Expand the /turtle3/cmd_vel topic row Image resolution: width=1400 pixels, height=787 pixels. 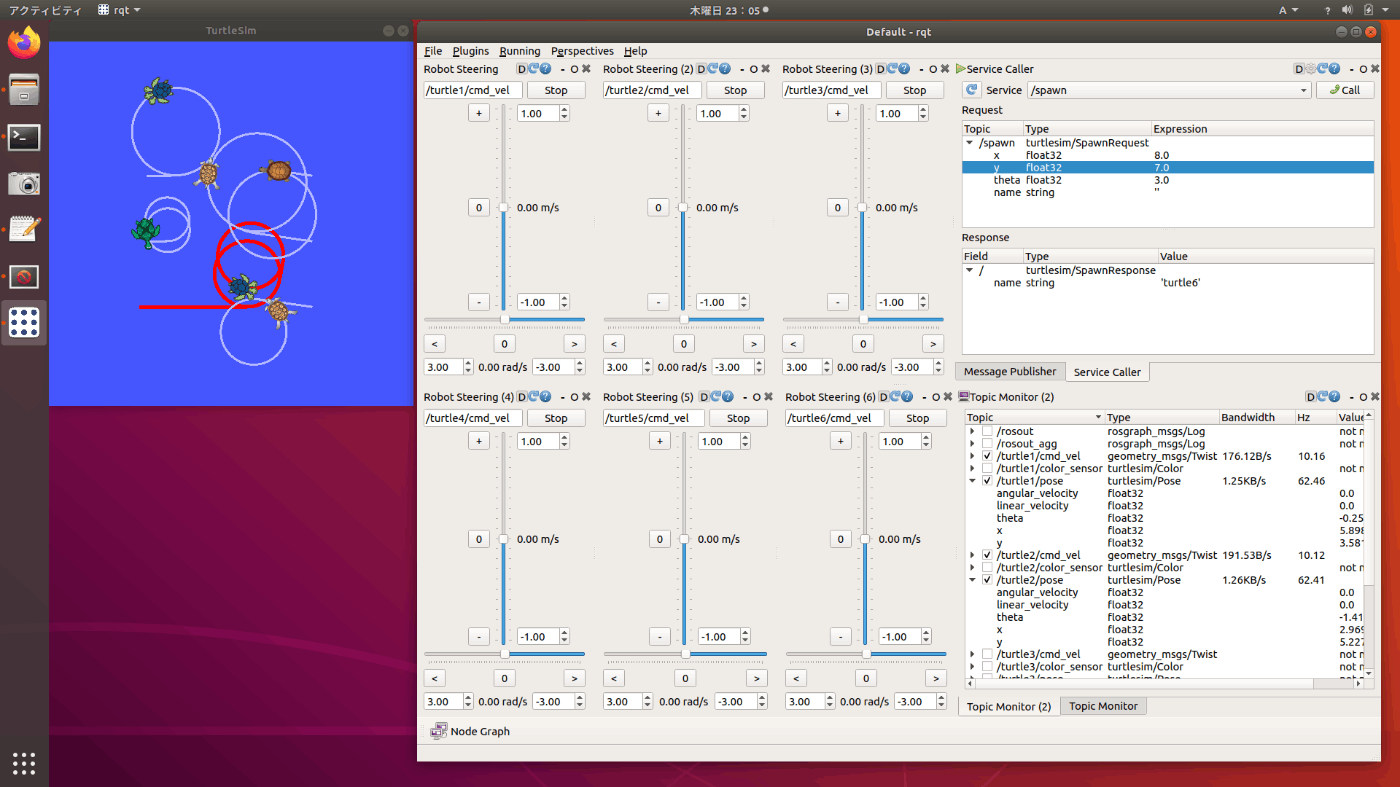coord(973,654)
